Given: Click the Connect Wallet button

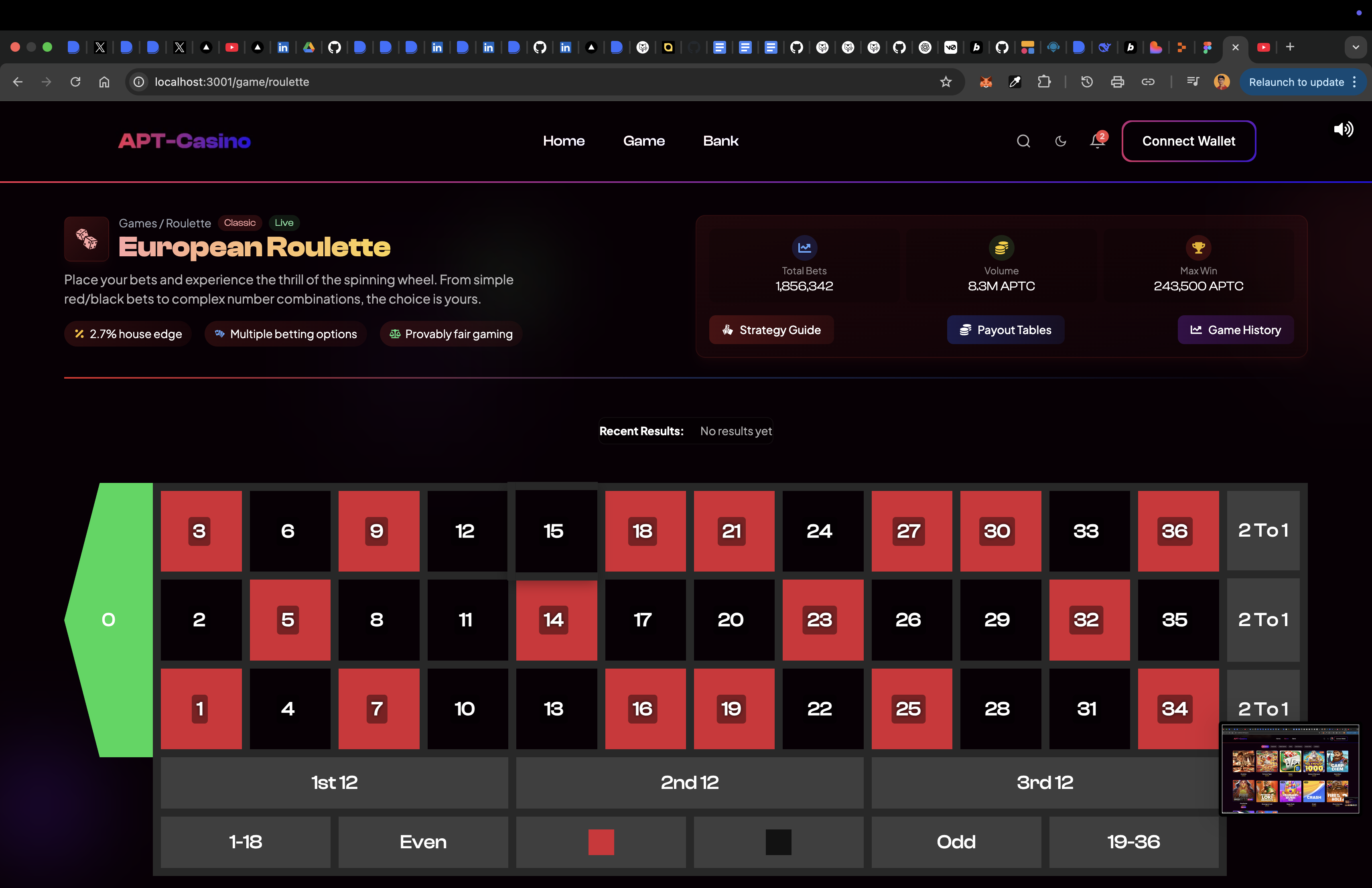Looking at the screenshot, I should tap(1188, 141).
